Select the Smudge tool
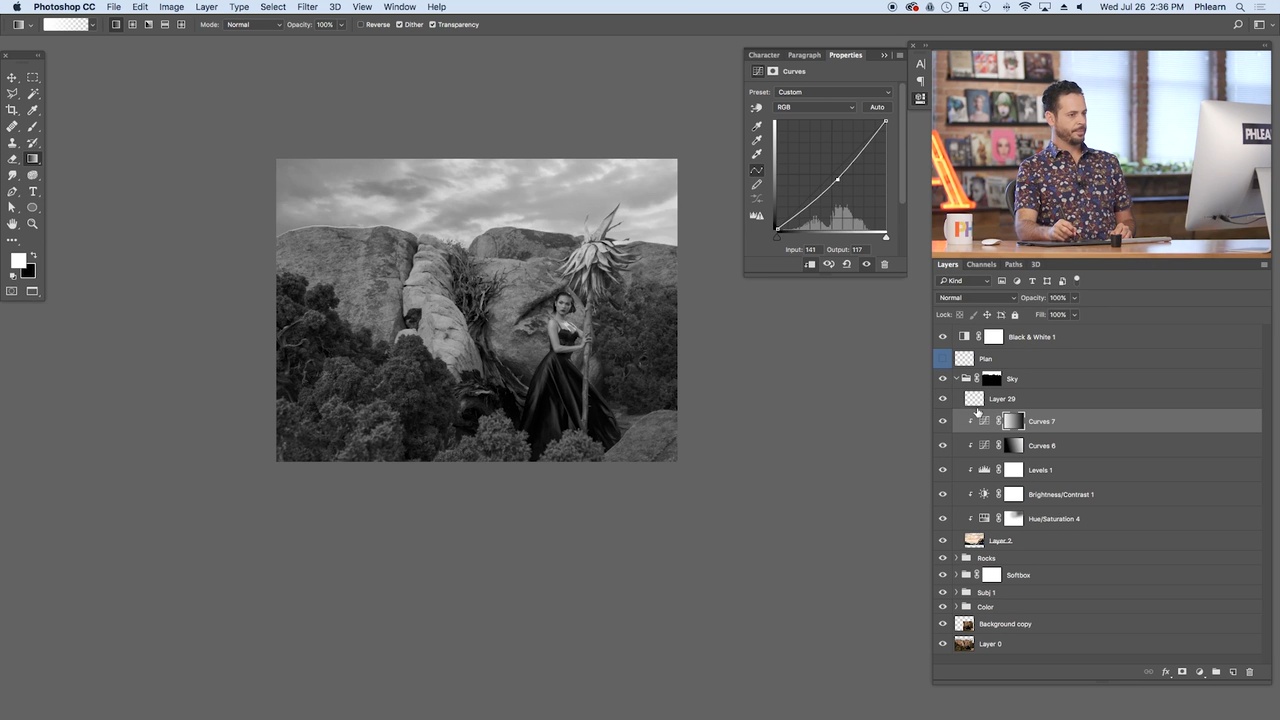The image size is (1280, 720). click(12, 175)
